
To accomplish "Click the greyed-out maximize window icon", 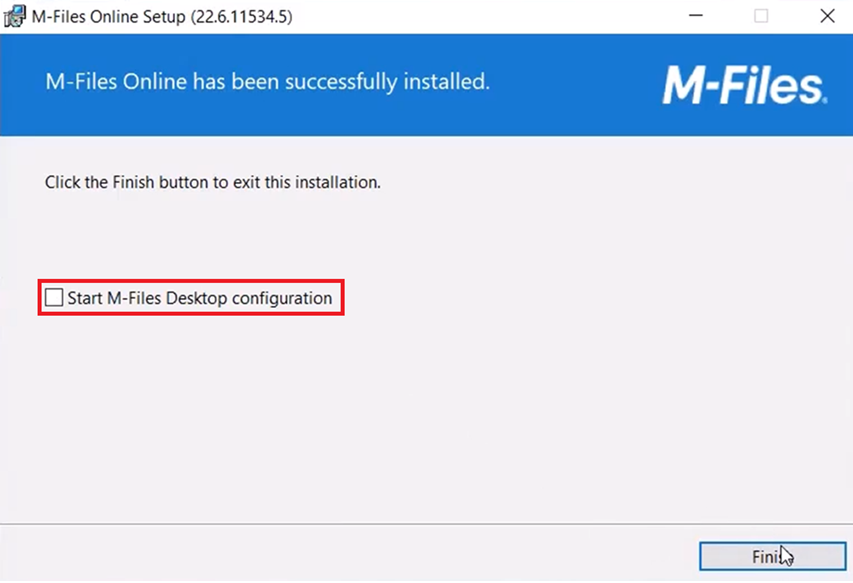I will tap(761, 16).
